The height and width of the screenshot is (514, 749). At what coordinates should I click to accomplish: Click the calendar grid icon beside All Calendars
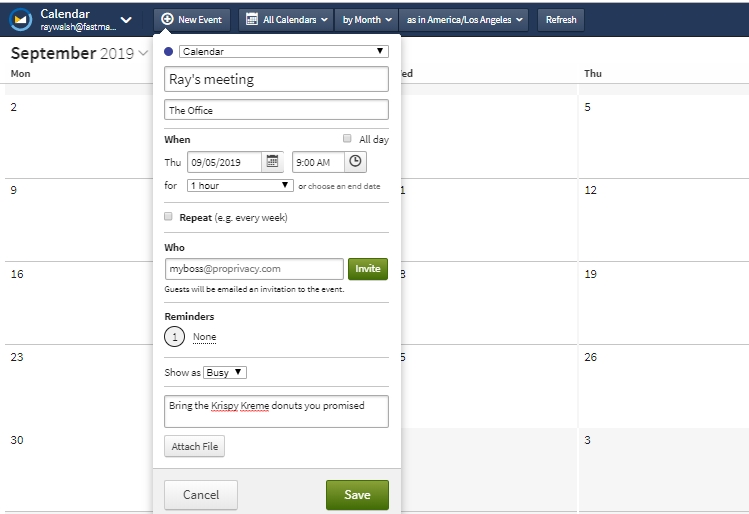pos(251,19)
